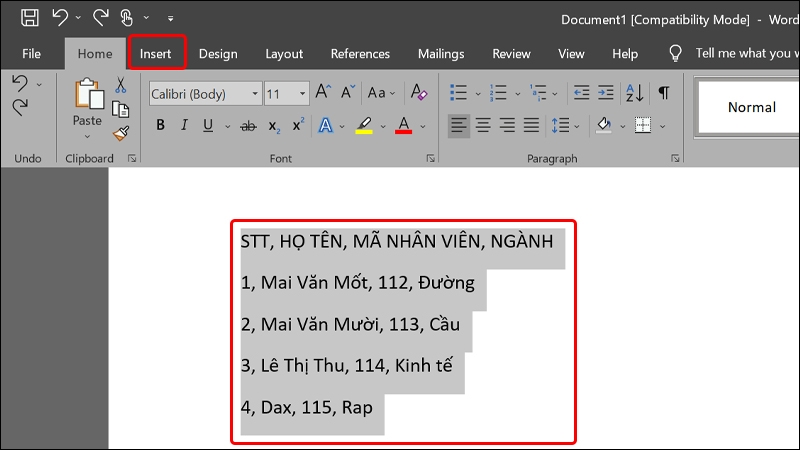Click the Multilevel List icon
Image resolution: width=800 pixels, height=450 pixels.
coord(538,93)
